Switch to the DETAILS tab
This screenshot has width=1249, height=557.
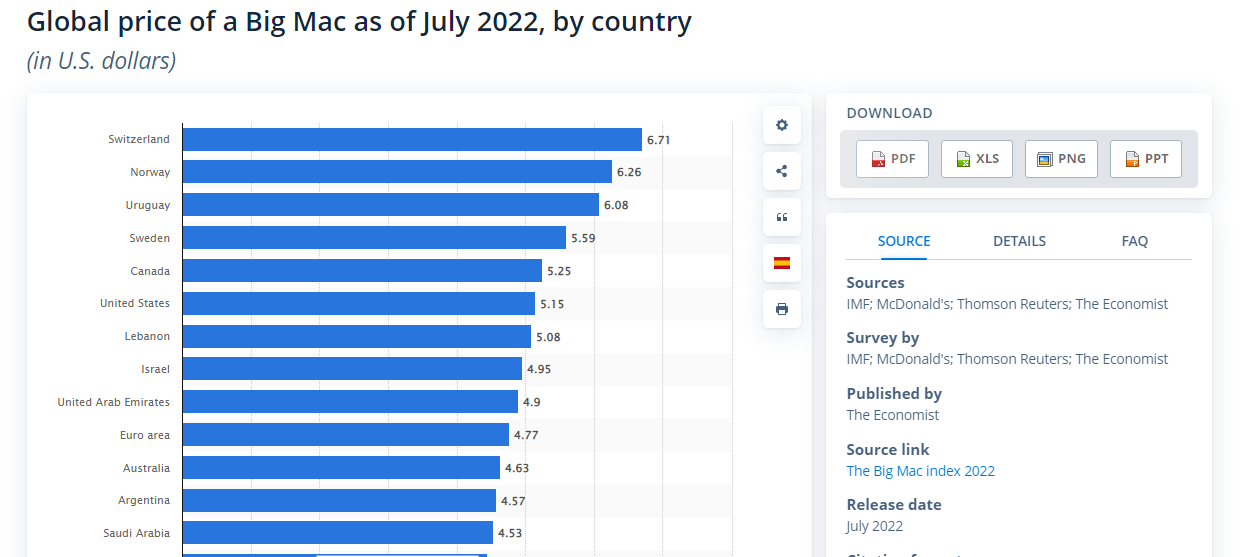tap(1019, 241)
